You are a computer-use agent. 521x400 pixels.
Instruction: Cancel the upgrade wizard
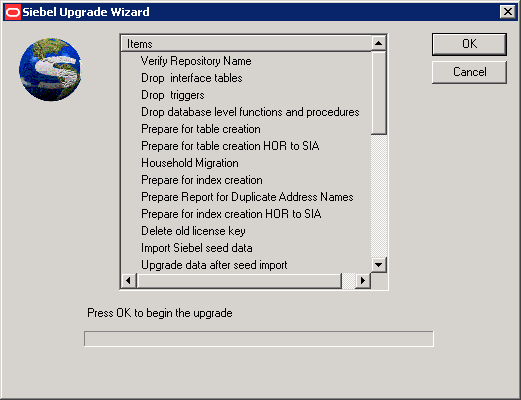pos(469,72)
